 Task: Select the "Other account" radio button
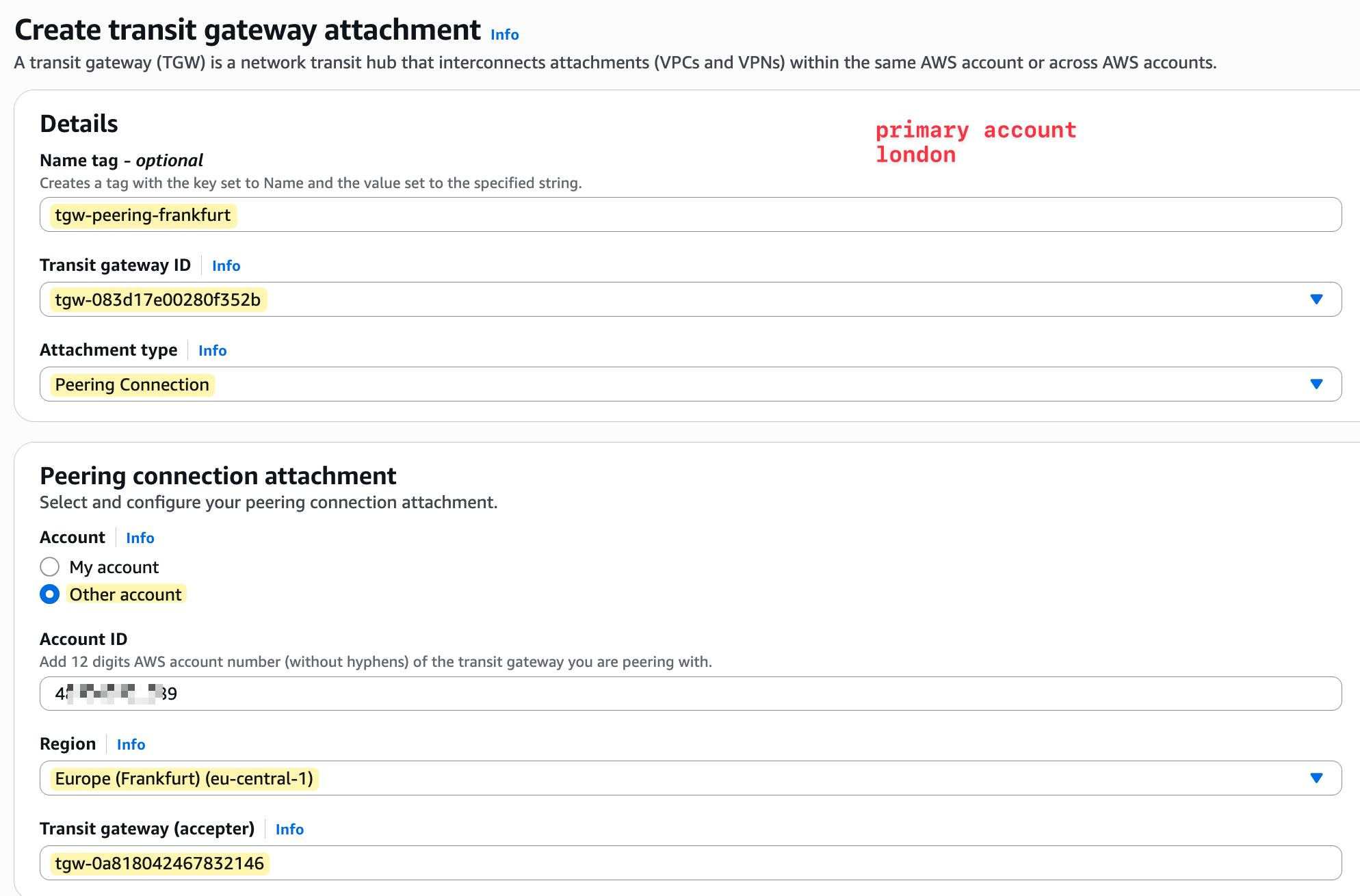[49, 594]
